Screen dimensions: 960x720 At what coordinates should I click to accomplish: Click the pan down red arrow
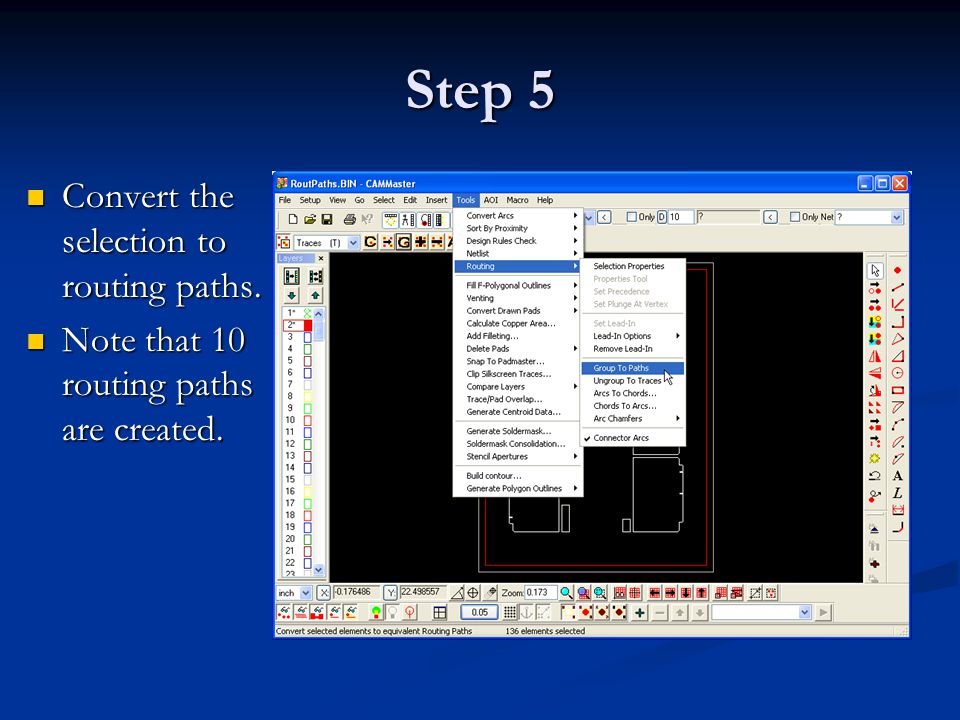pos(686,593)
